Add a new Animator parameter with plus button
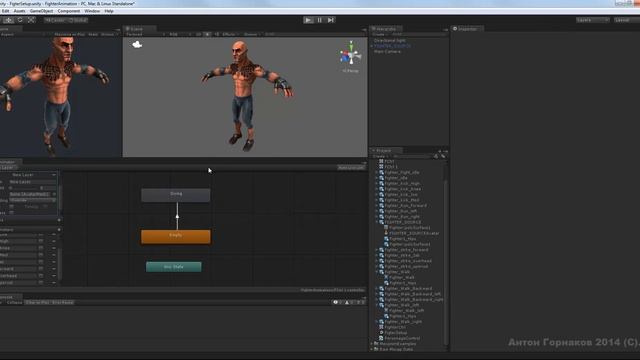Viewport: 640px width, 360px height. coord(59,230)
